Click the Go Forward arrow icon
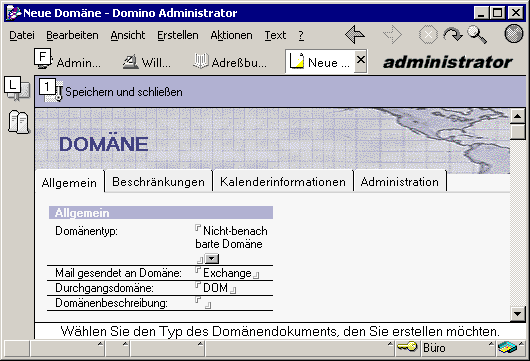The width and height of the screenshot is (530, 361). (x=392, y=34)
